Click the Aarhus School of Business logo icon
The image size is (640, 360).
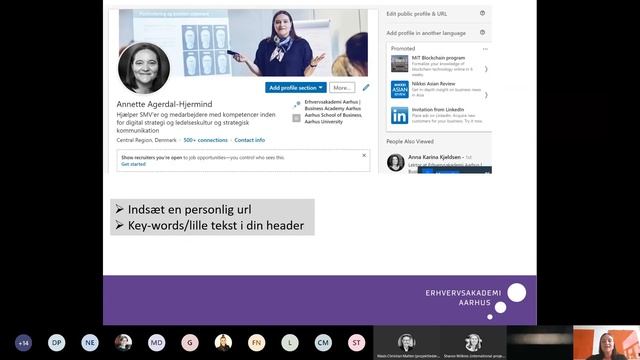coord(297,118)
